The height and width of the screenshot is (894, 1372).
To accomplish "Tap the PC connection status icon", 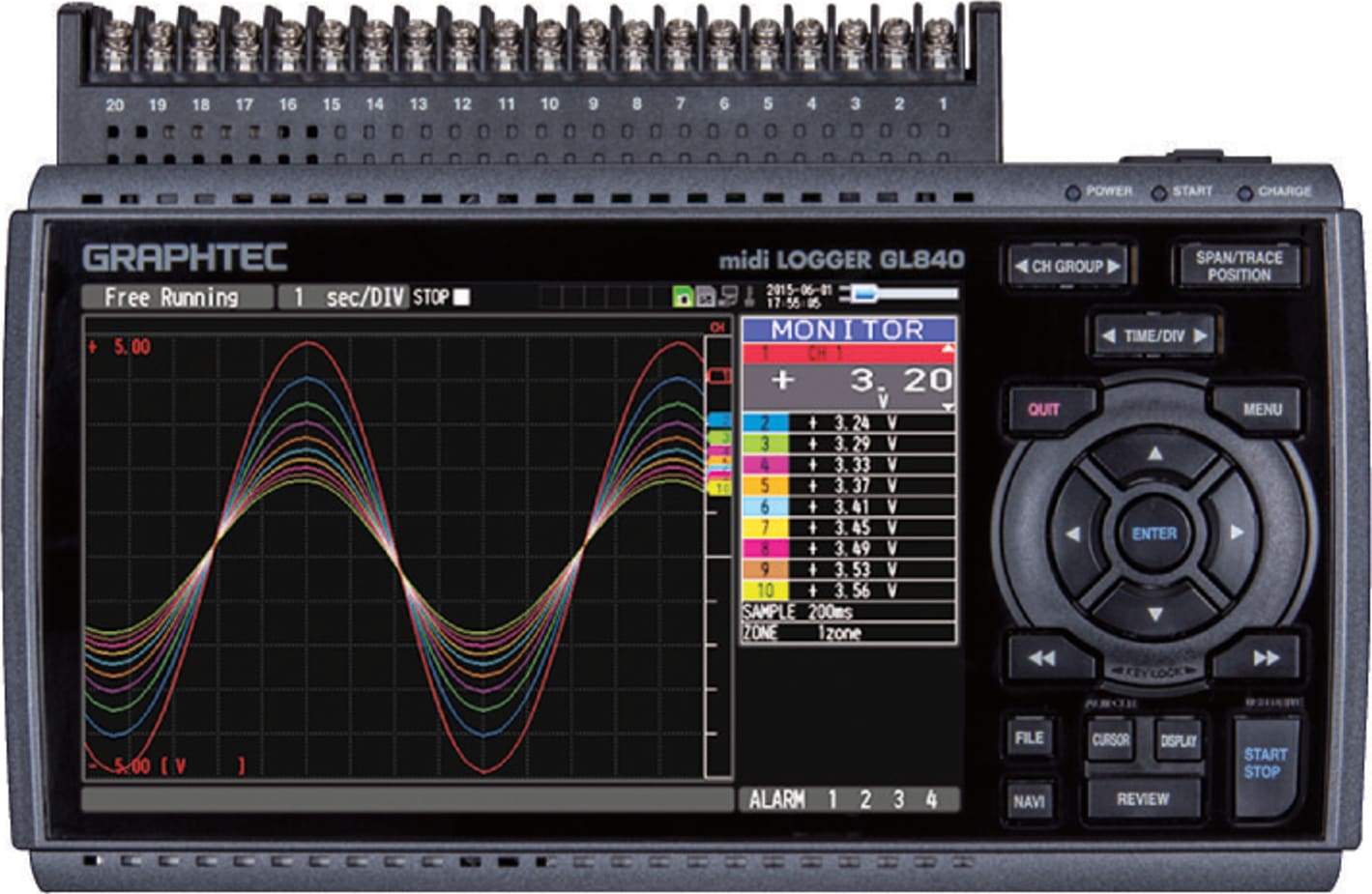I will pyautogui.click(x=728, y=297).
